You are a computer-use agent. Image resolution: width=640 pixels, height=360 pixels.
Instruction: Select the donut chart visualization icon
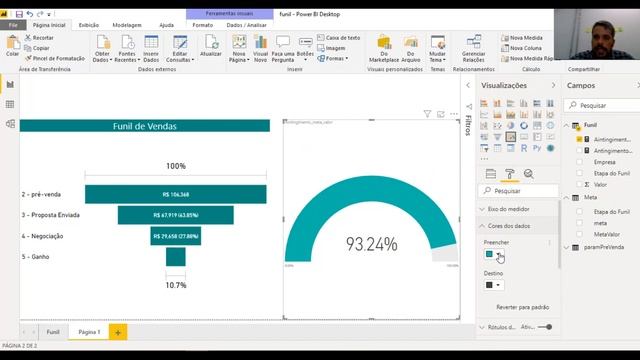524,126
